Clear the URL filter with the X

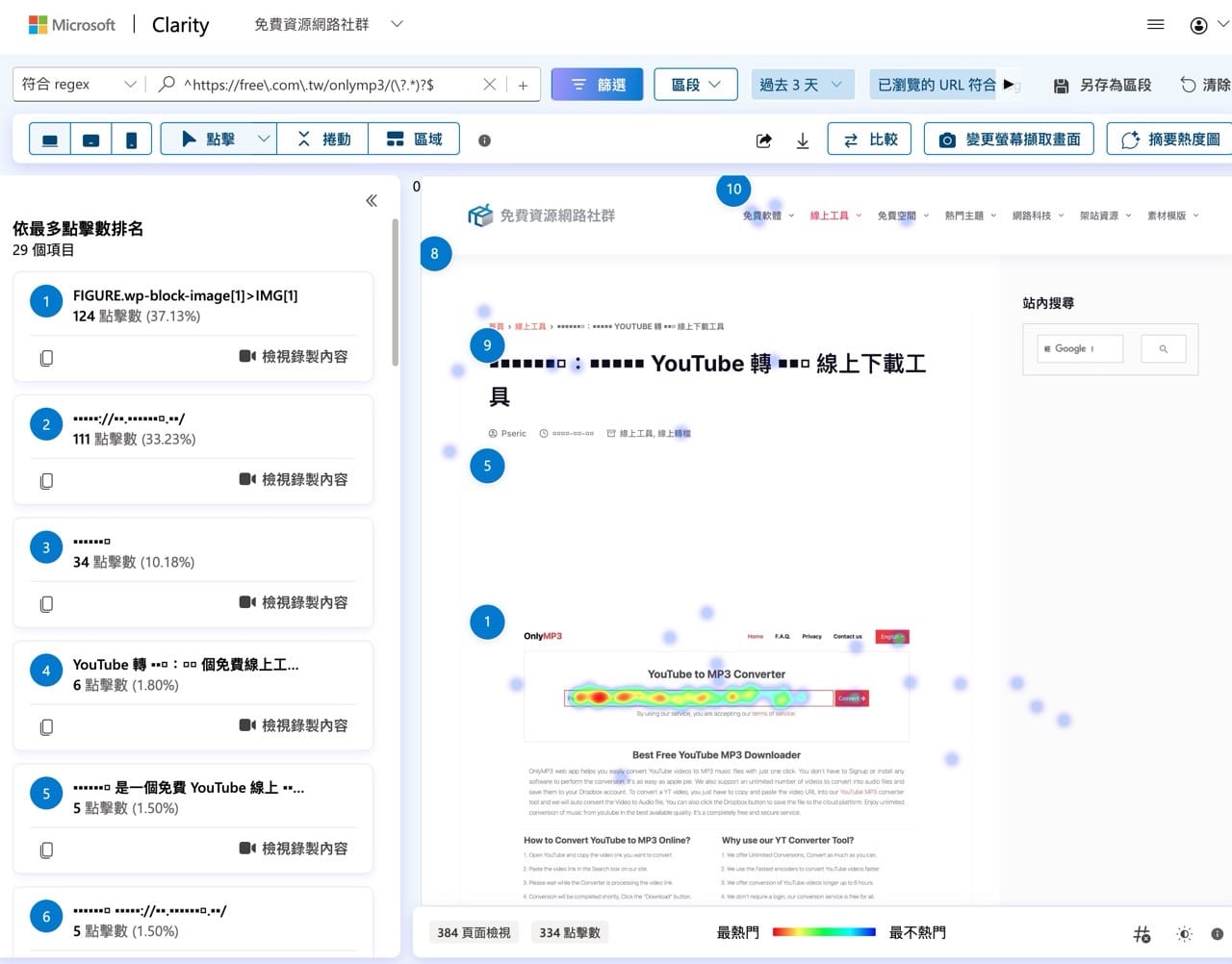(489, 85)
